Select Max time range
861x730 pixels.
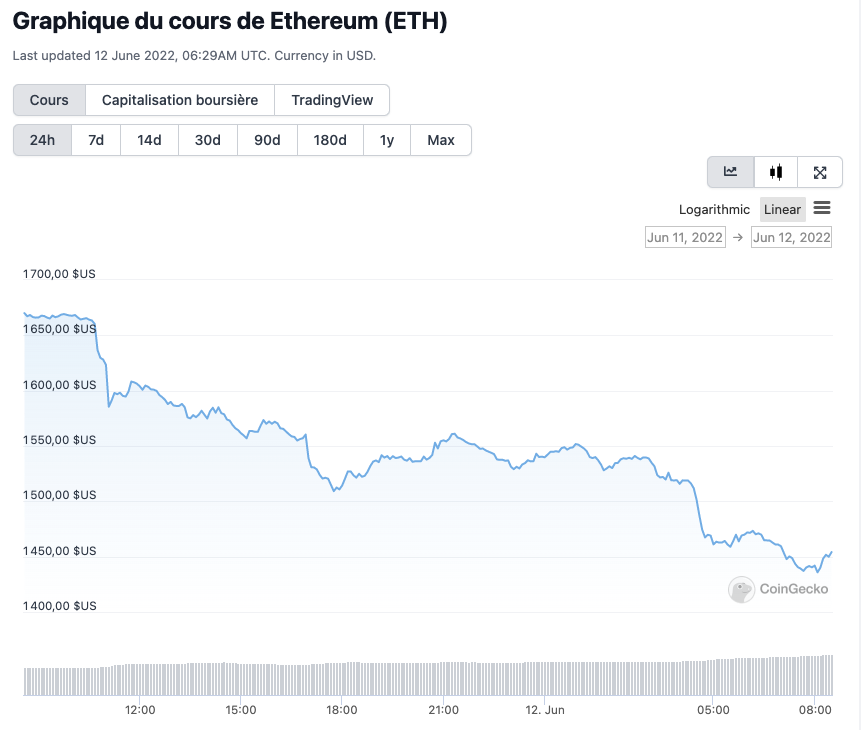point(441,140)
